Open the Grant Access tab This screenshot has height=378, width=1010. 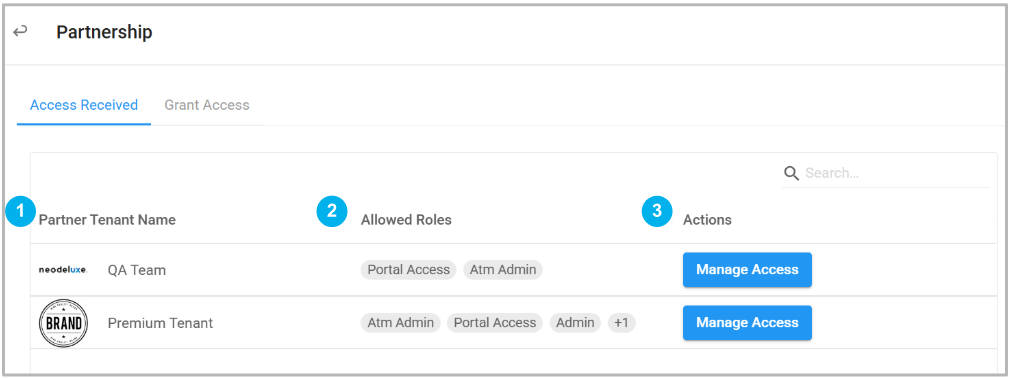click(x=207, y=105)
